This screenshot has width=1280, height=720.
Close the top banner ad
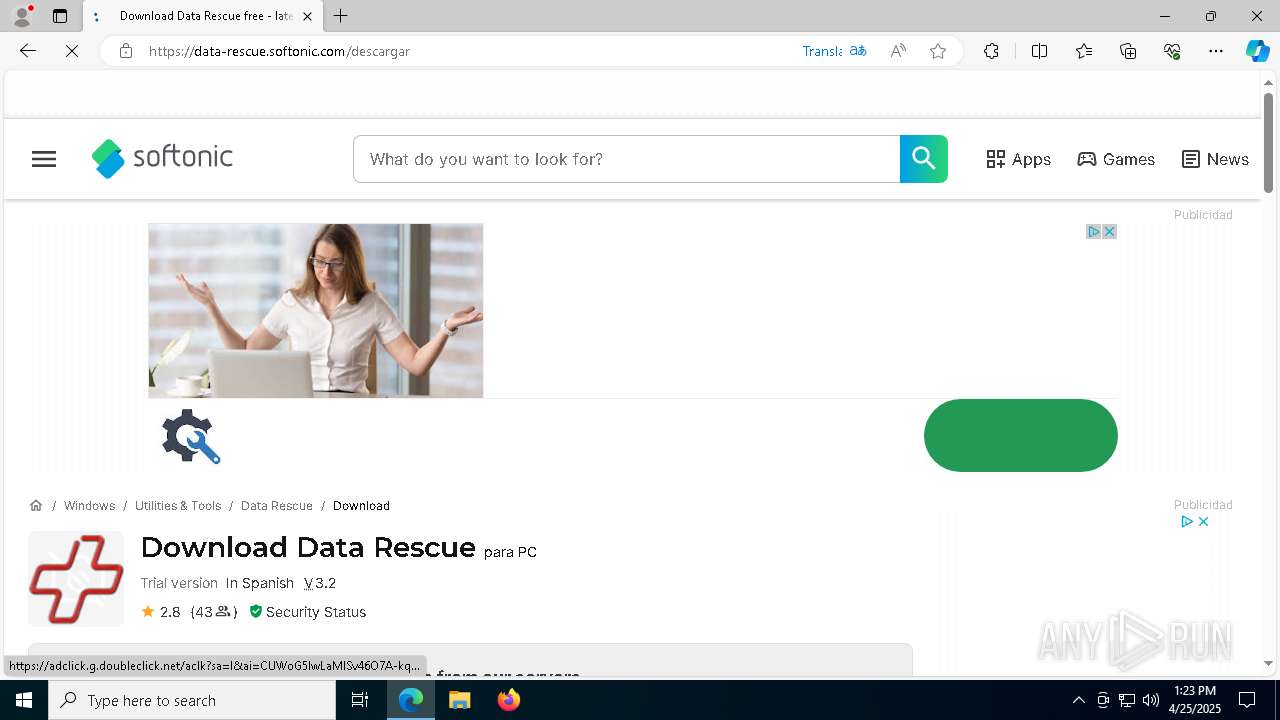[1109, 231]
